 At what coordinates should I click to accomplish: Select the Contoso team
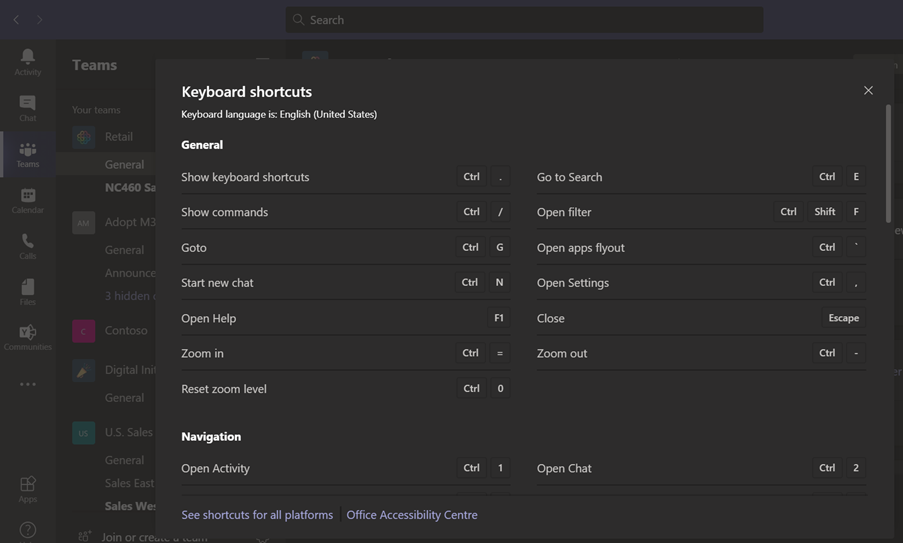(126, 331)
